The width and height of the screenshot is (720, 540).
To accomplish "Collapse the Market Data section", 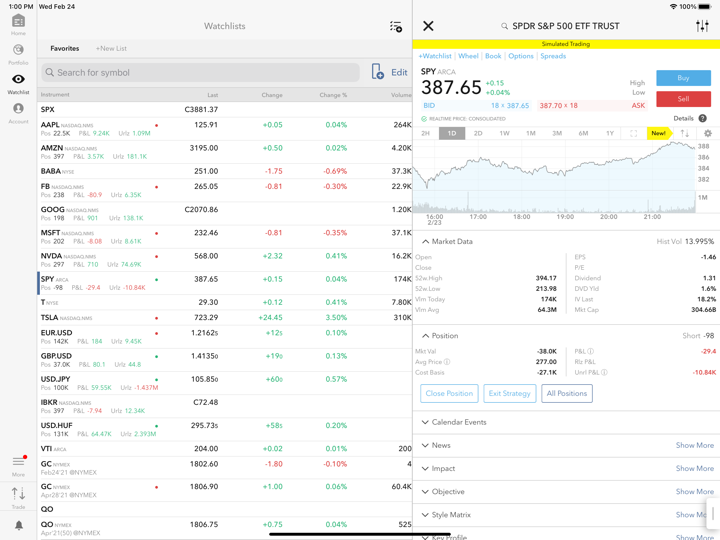I will click(x=426, y=242).
